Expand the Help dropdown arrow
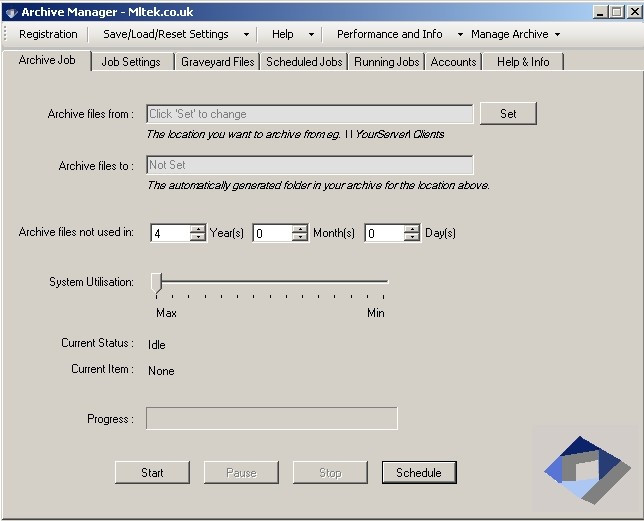644x521 pixels. (x=311, y=34)
